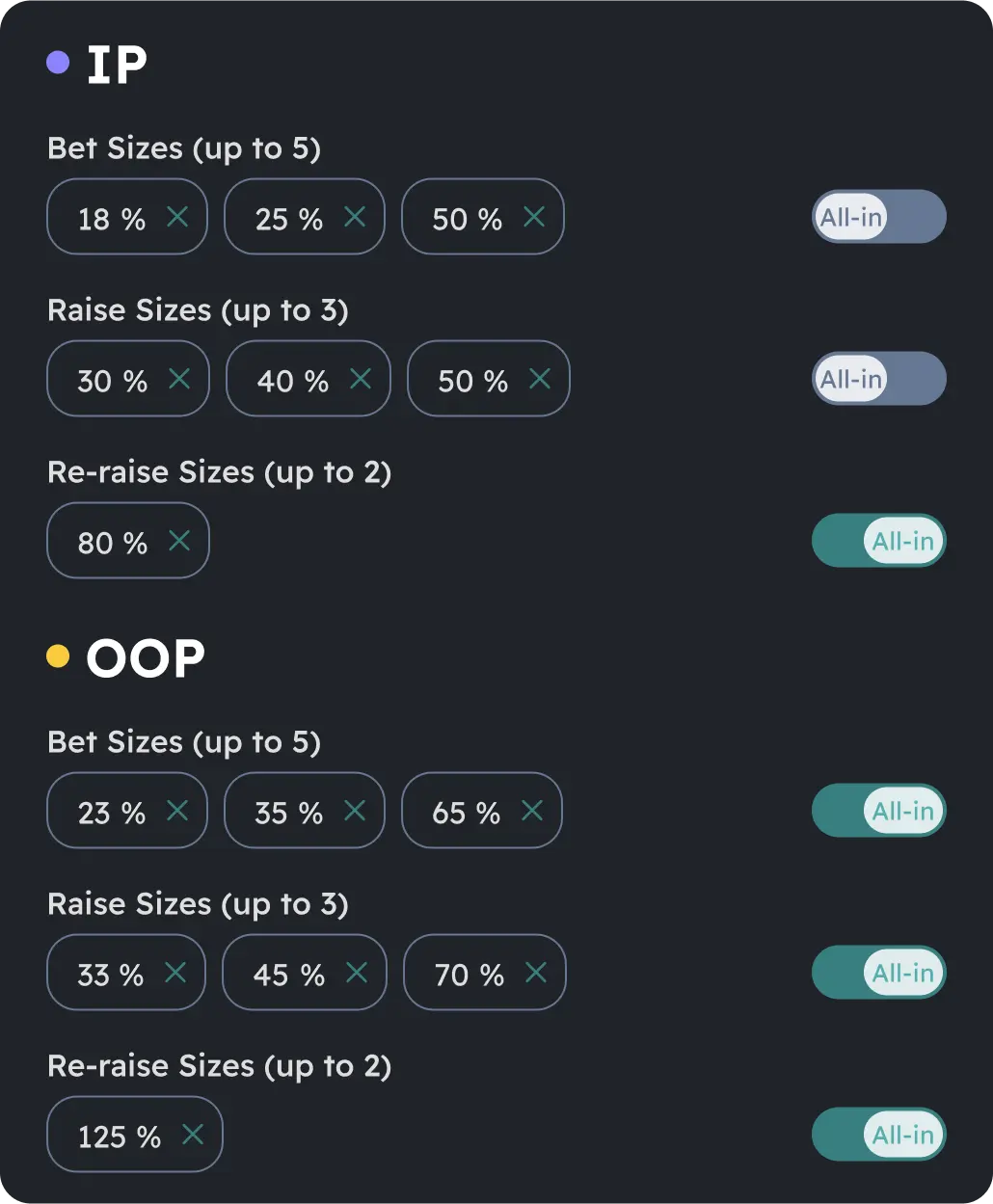Enable All-in for IP bet sizes
Viewport: 993px width, 1204px height.
(x=878, y=217)
